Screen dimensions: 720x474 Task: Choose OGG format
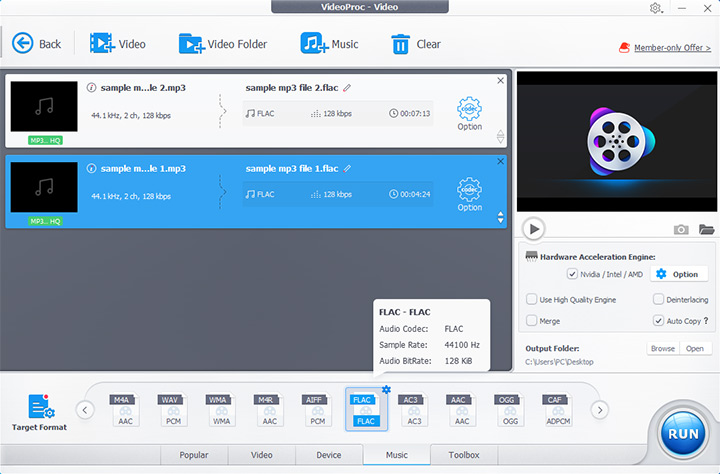click(x=510, y=410)
